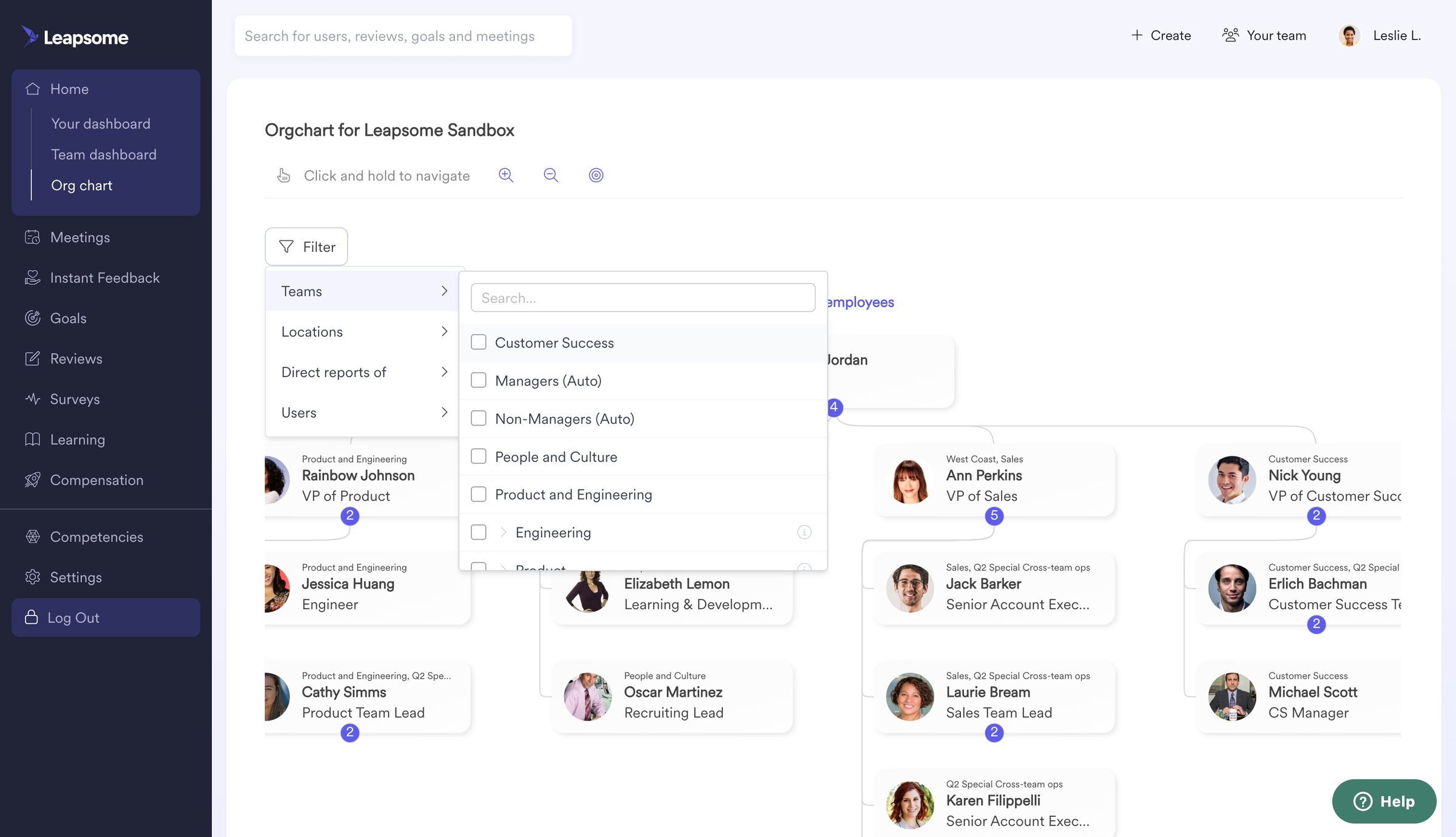The image size is (1456, 837).
Task: Expand Cathy Simms' 2 reports badge
Action: 350,733
